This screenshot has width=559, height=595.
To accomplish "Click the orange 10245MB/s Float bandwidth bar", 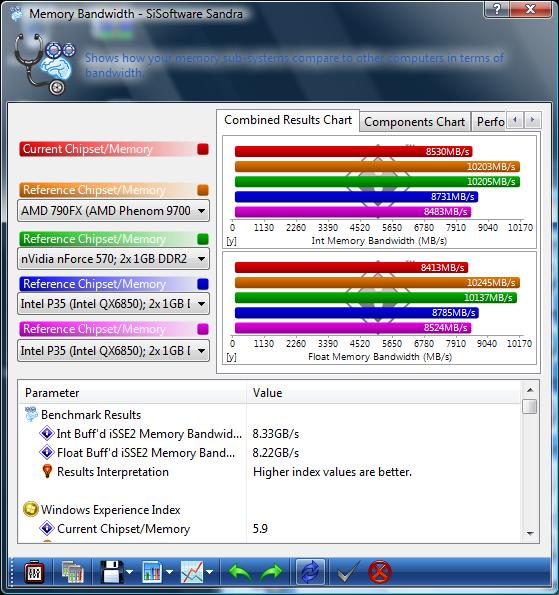I will pyautogui.click(x=377, y=283).
